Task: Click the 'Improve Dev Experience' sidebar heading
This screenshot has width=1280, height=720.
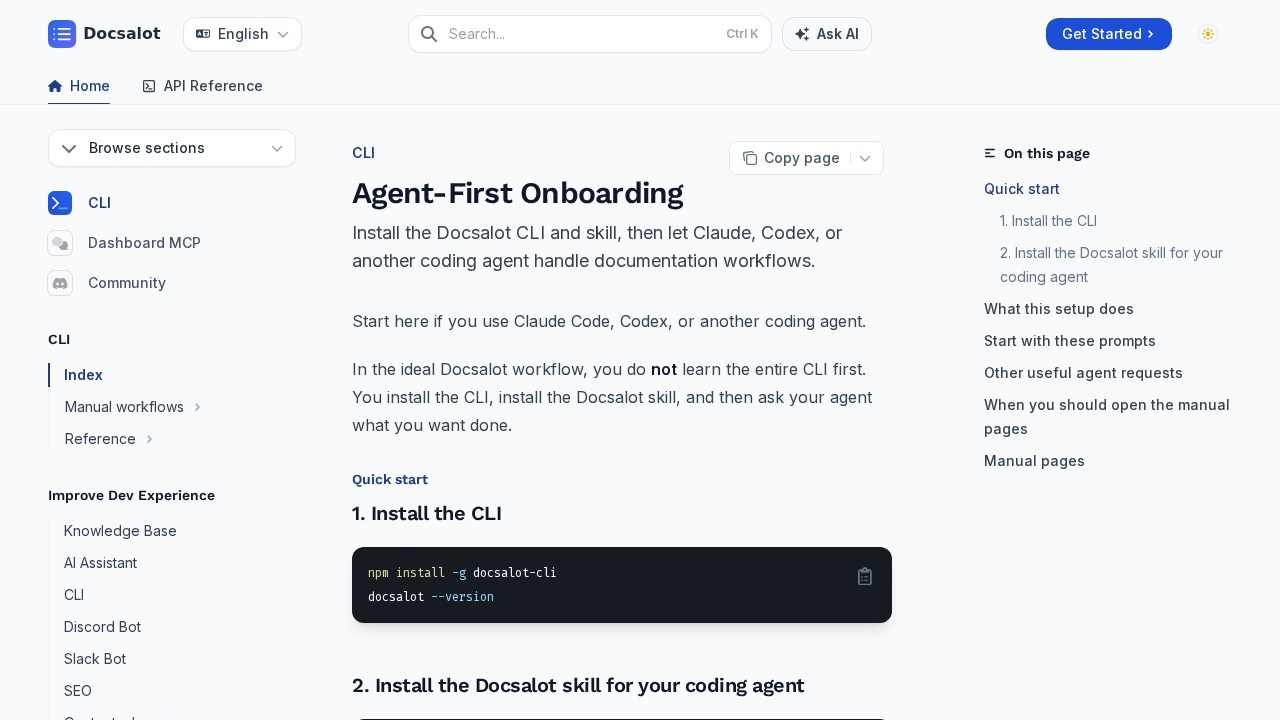Action: pyautogui.click(x=131, y=496)
